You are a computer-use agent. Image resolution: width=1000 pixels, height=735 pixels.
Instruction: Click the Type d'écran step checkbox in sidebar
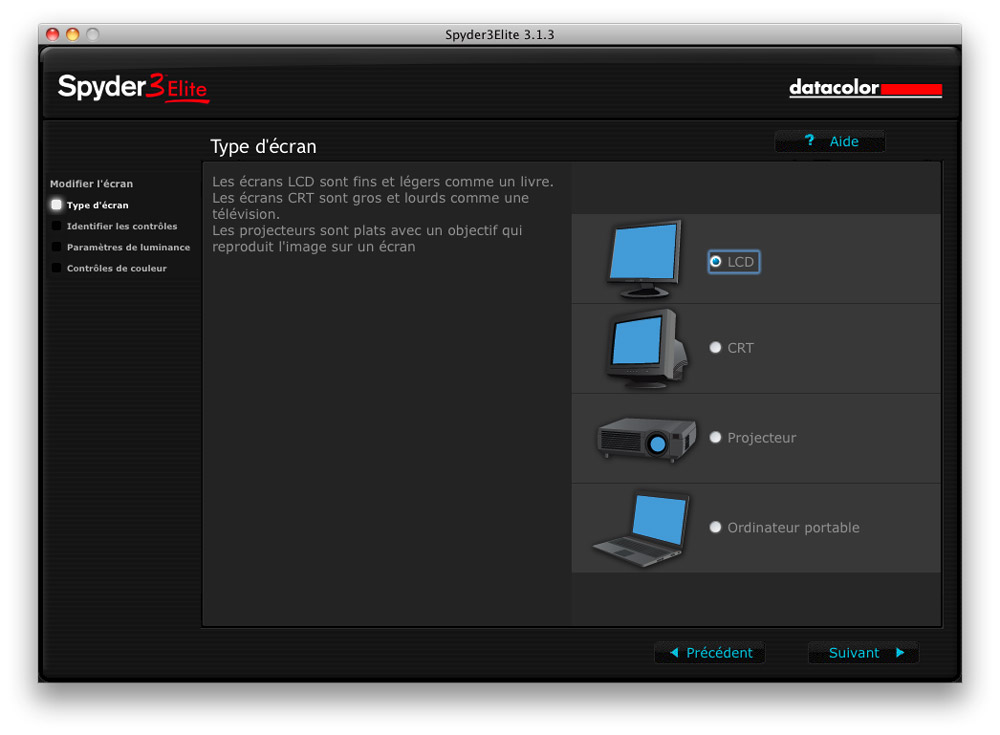(x=56, y=205)
